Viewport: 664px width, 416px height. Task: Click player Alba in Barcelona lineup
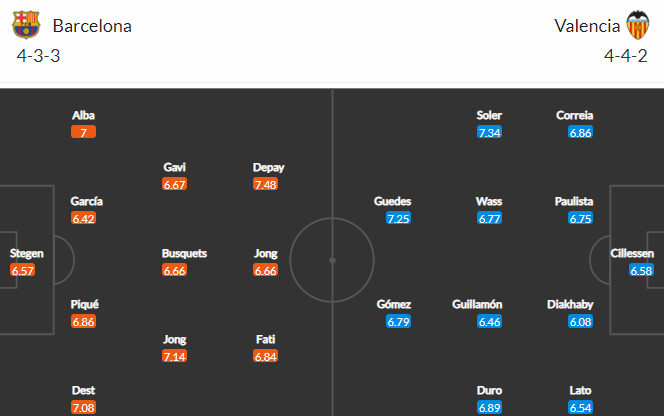tap(83, 115)
